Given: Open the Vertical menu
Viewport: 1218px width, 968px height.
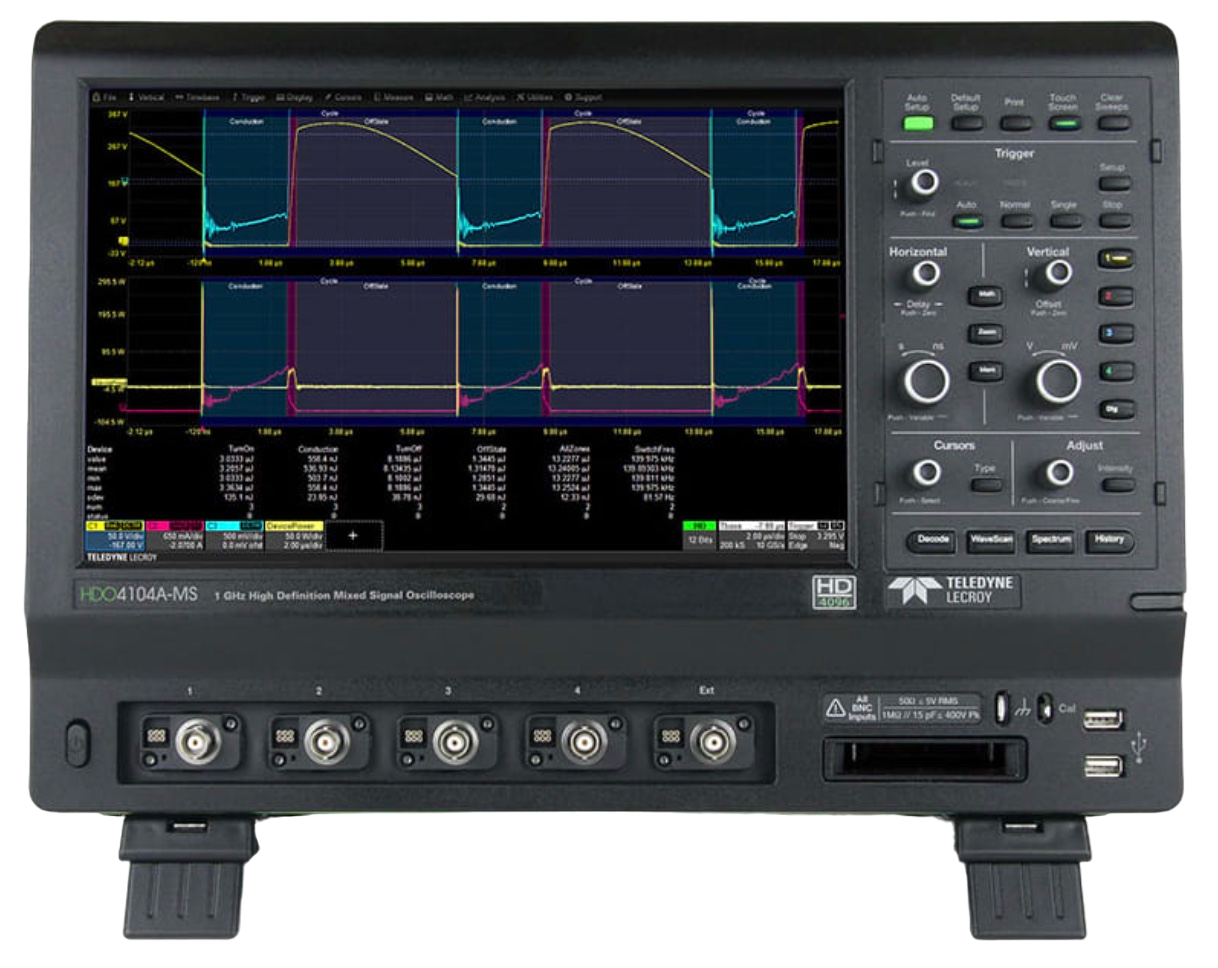Looking at the screenshot, I should coord(146,98).
